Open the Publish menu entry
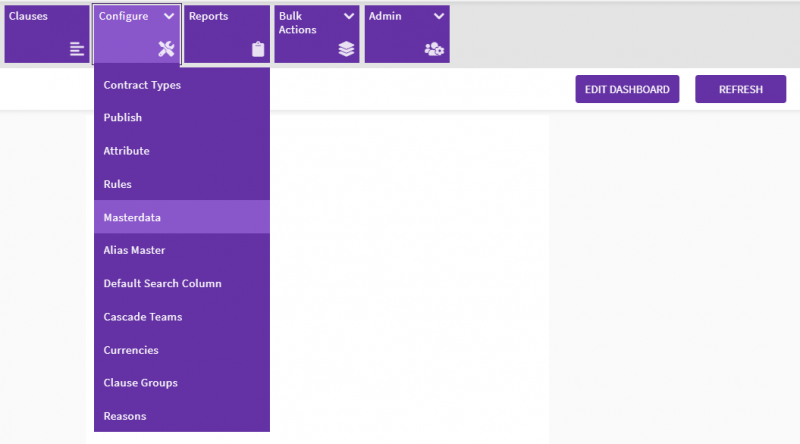 pos(123,118)
